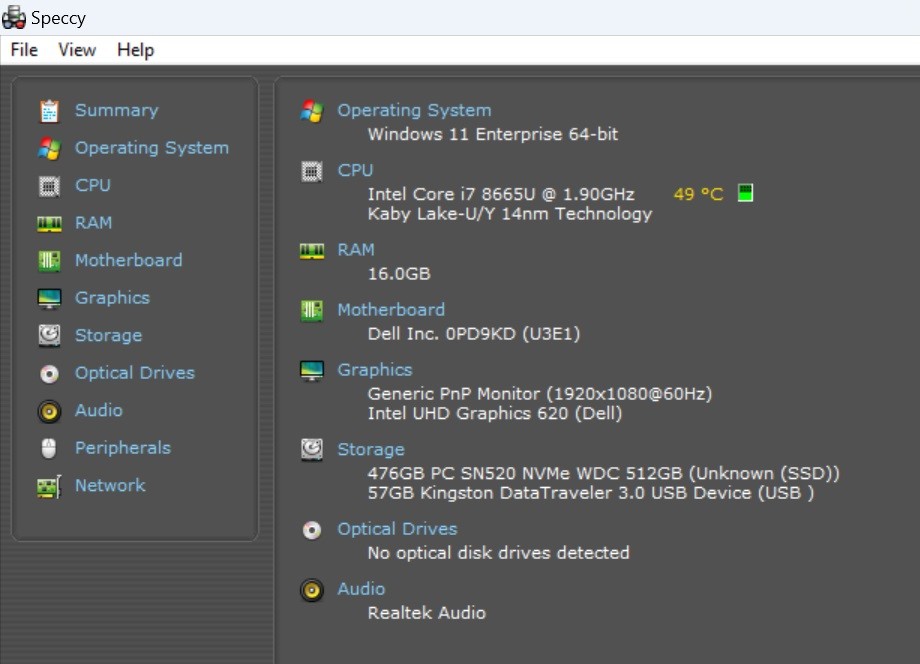The height and width of the screenshot is (664, 920).
Task: Click the Kingston DataTraveler USB entry
Action: [x=591, y=493]
